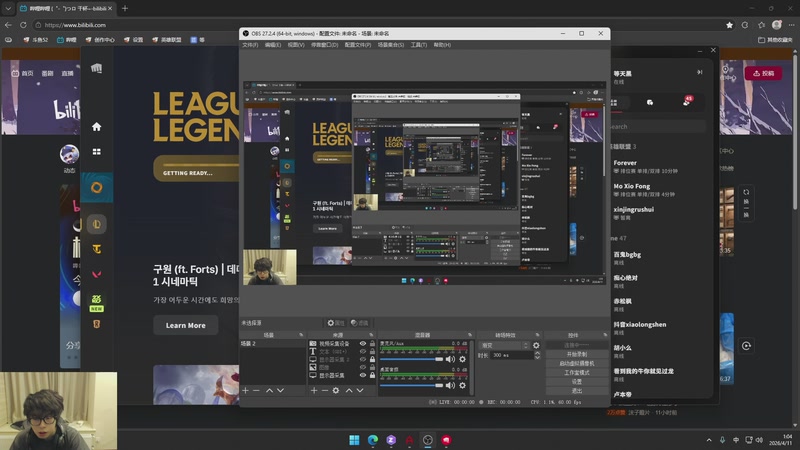
Task: Start virtual camera in OBS controls
Action: (577, 363)
